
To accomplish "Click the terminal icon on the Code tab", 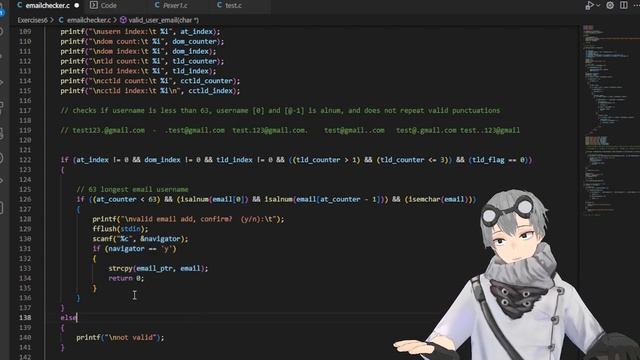I will (x=94, y=5).
